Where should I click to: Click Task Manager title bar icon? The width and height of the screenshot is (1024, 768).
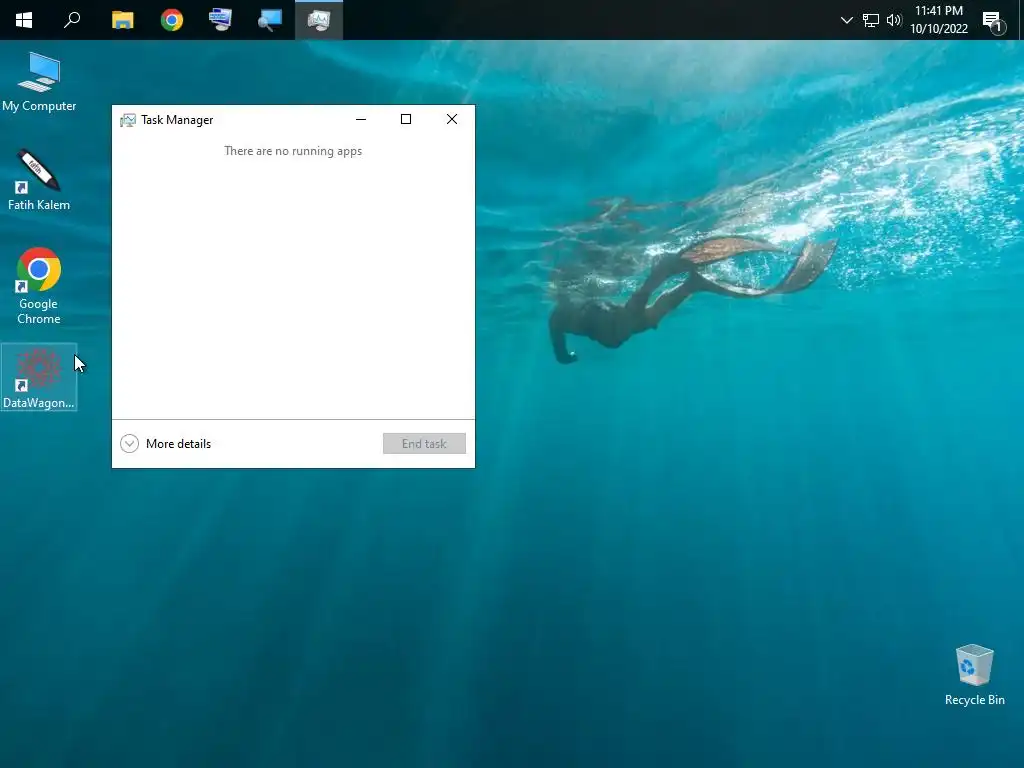point(128,120)
